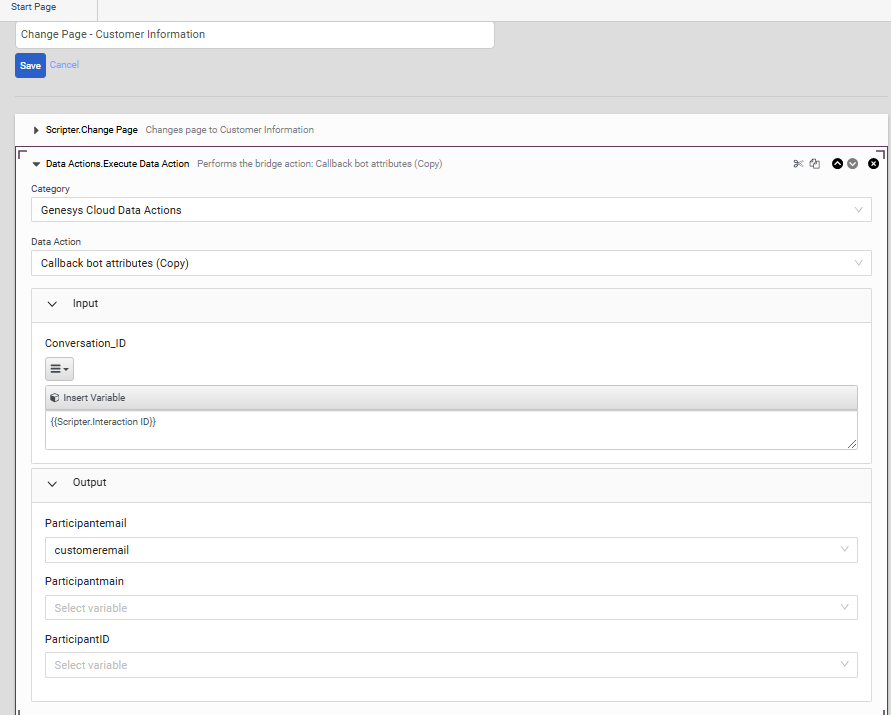Open the Participantemail variable dropdown
Screen dimensions: 891x715
pos(451,550)
